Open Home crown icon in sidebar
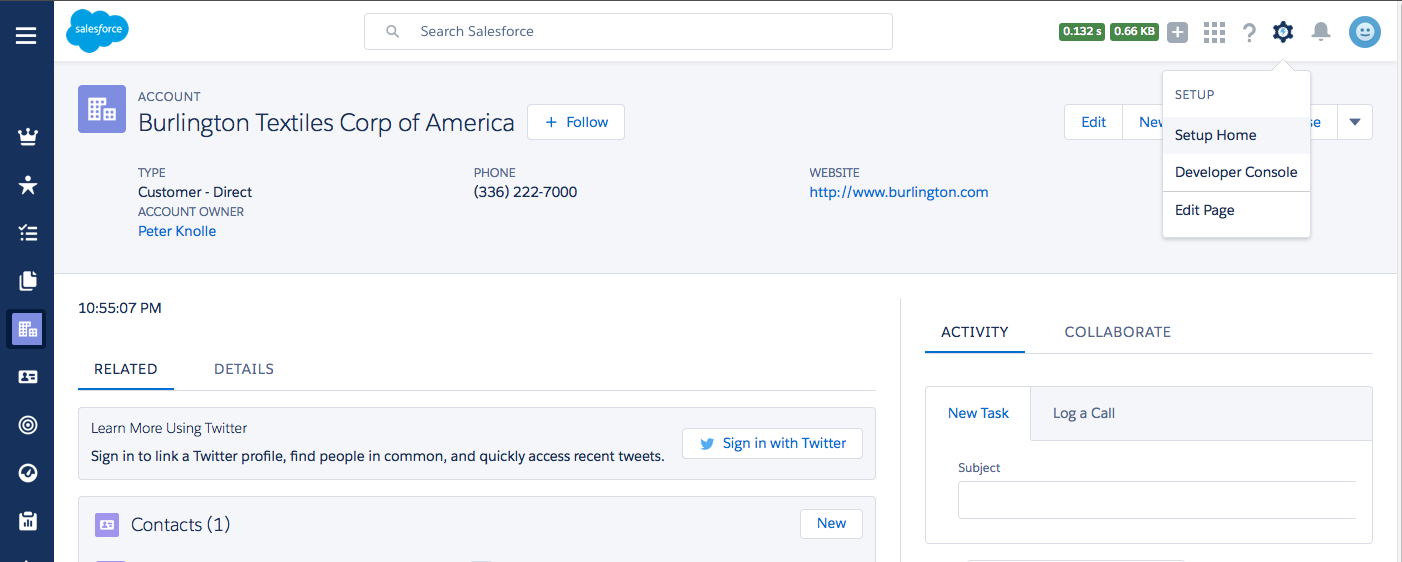This screenshot has height=562, width=1402. 28,137
